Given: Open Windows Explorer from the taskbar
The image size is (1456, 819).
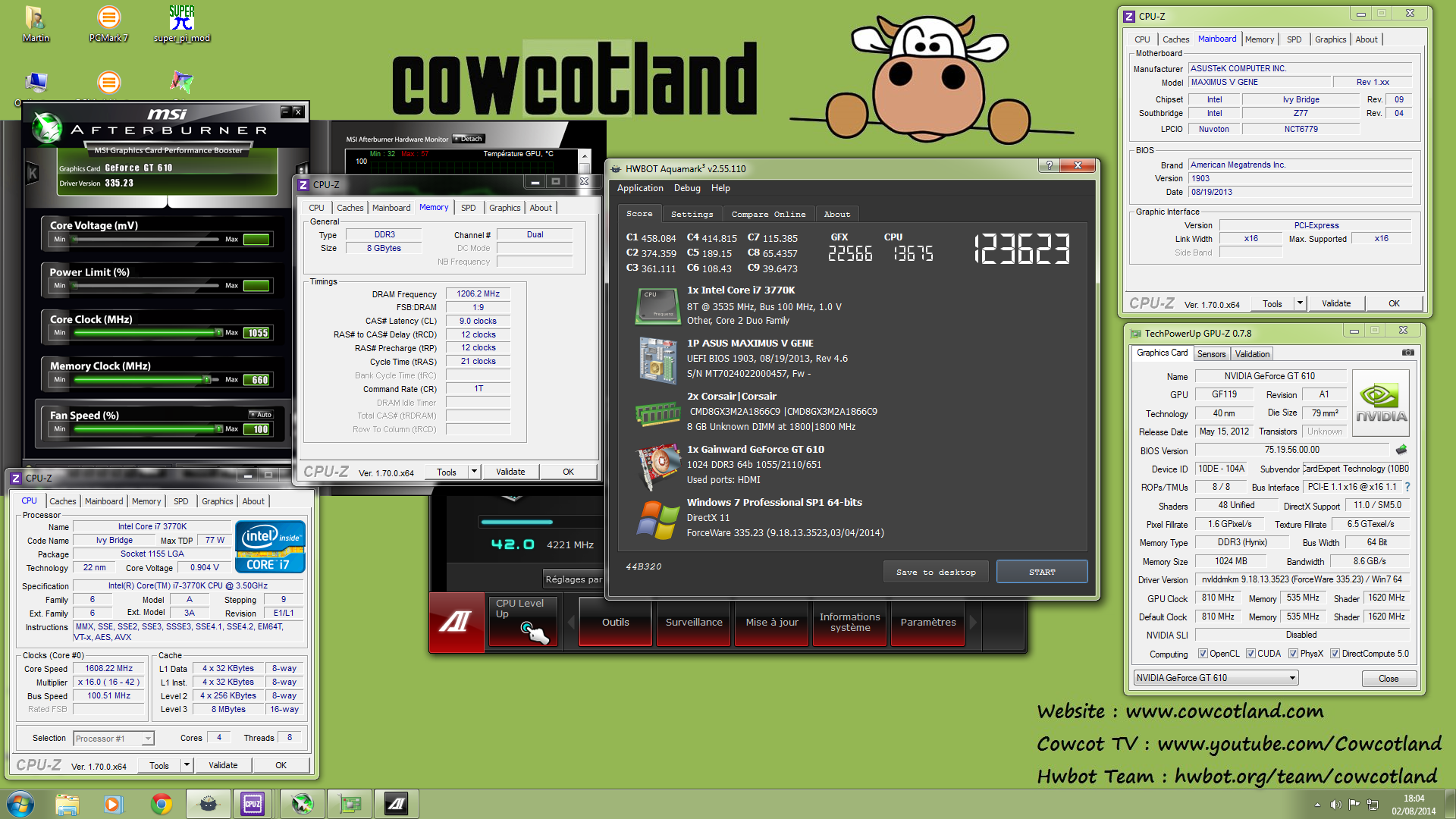Looking at the screenshot, I should (67, 804).
